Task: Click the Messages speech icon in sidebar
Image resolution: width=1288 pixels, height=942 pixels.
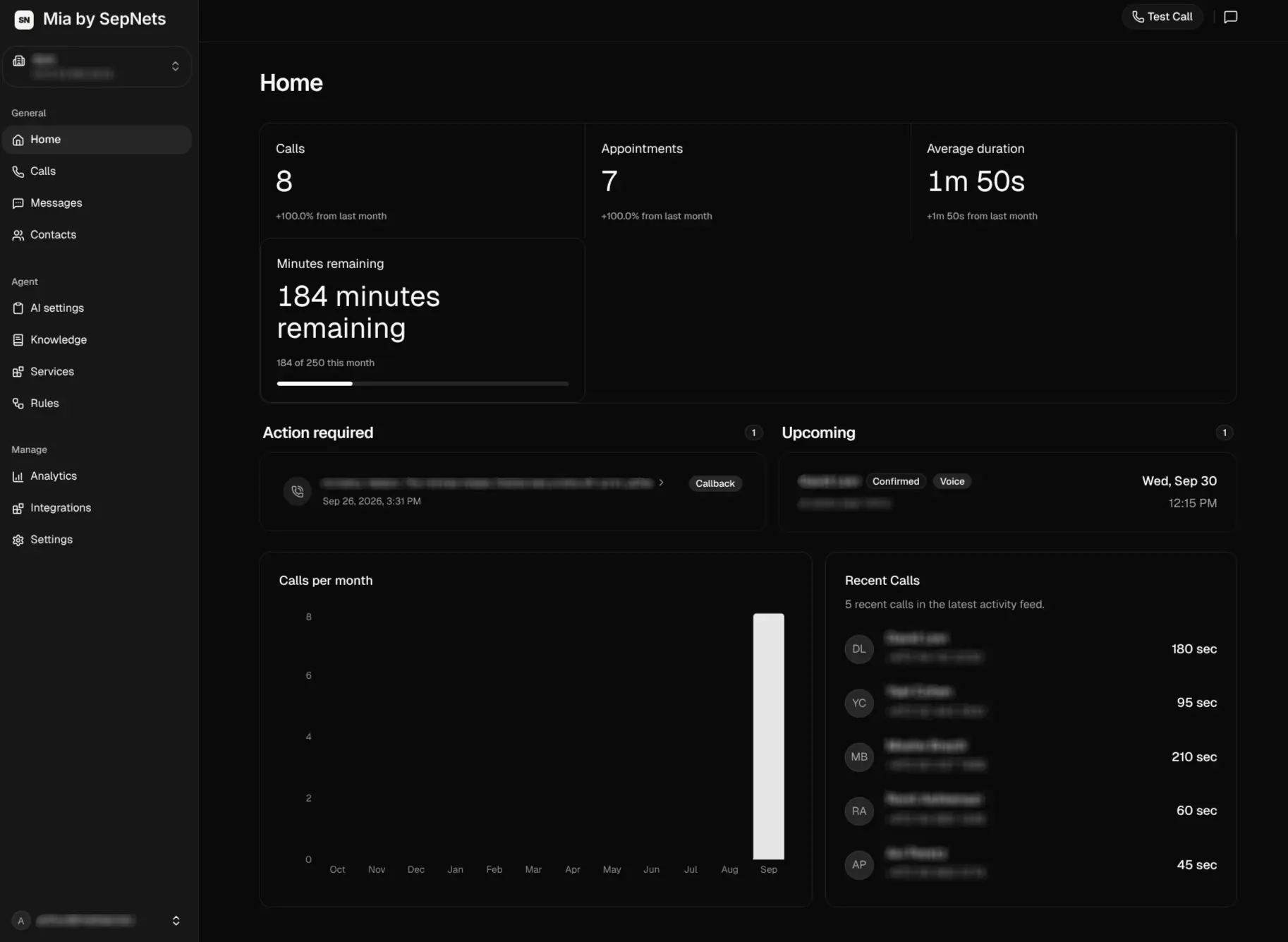Action: click(18, 203)
